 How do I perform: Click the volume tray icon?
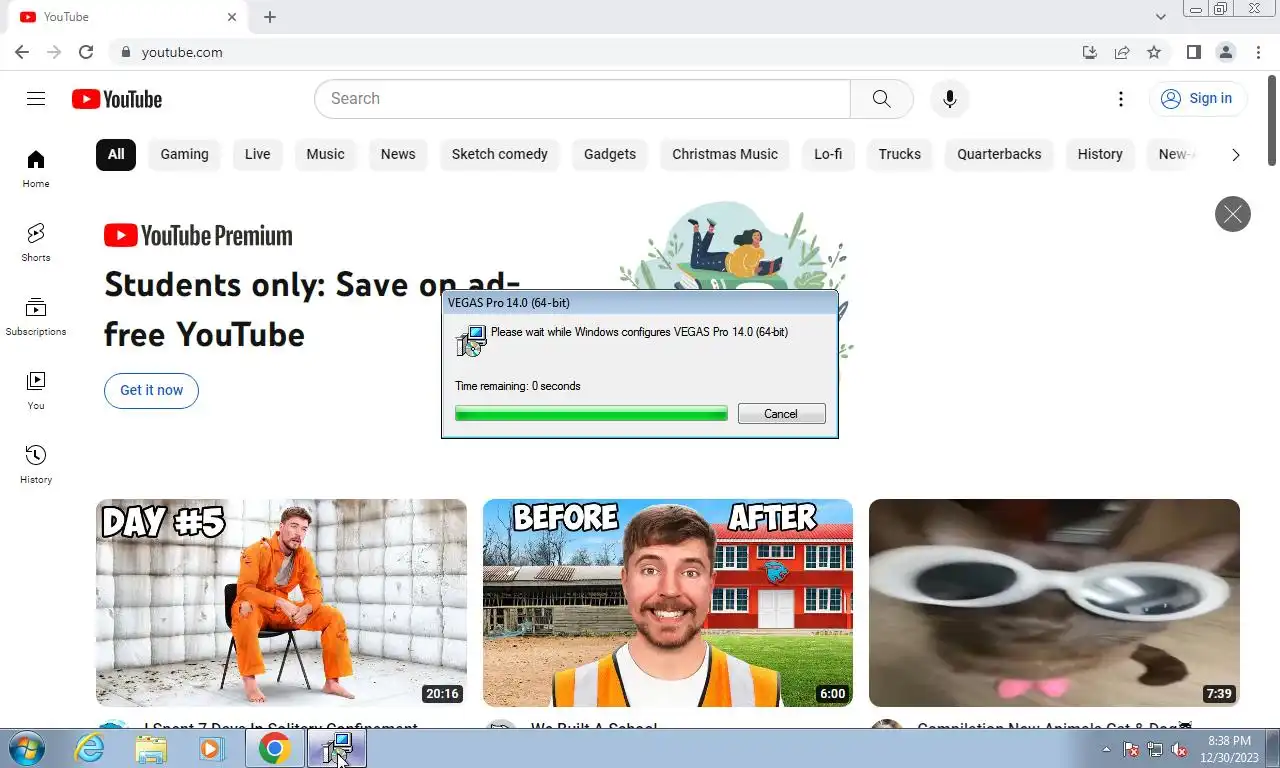pyautogui.click(x=1179, y=749)
